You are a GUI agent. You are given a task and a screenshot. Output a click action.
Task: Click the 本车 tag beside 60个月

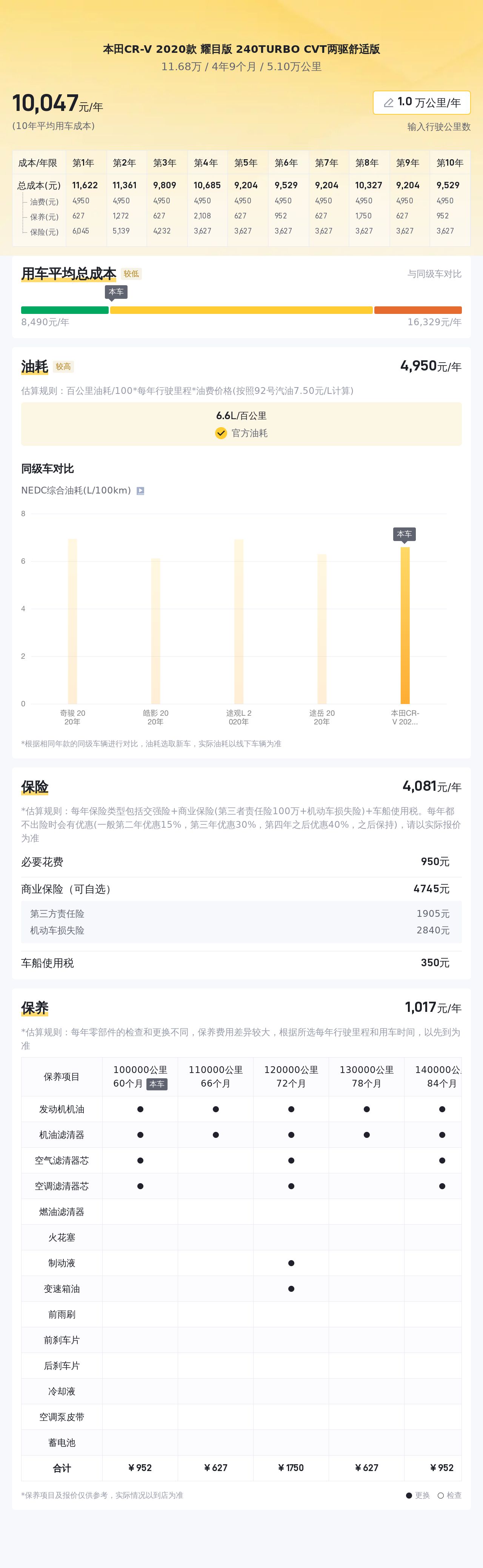[157, 1084]
